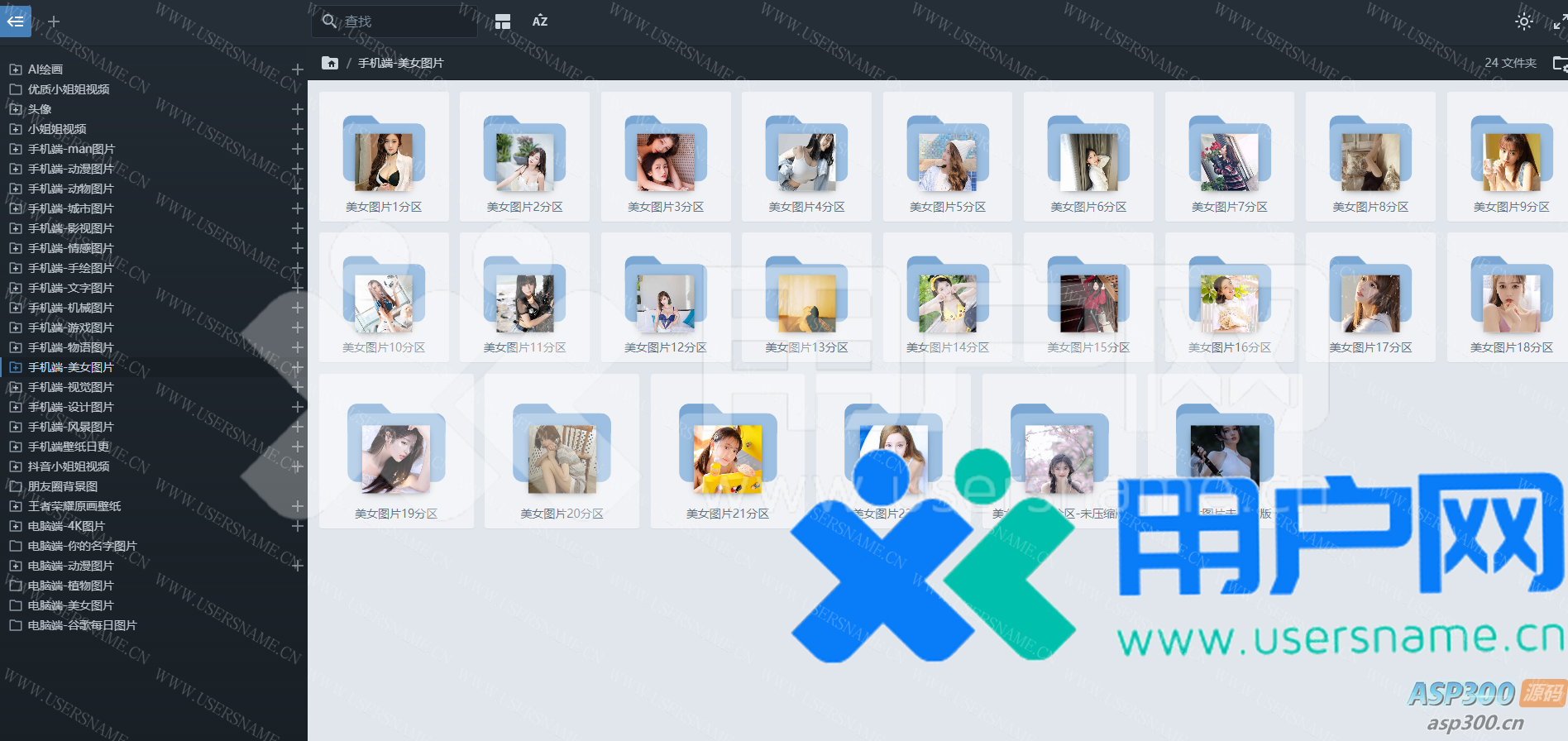Click the folder icon of AI绘画 in sidebar
The image size is (1568, 741).
click(15, 69)
